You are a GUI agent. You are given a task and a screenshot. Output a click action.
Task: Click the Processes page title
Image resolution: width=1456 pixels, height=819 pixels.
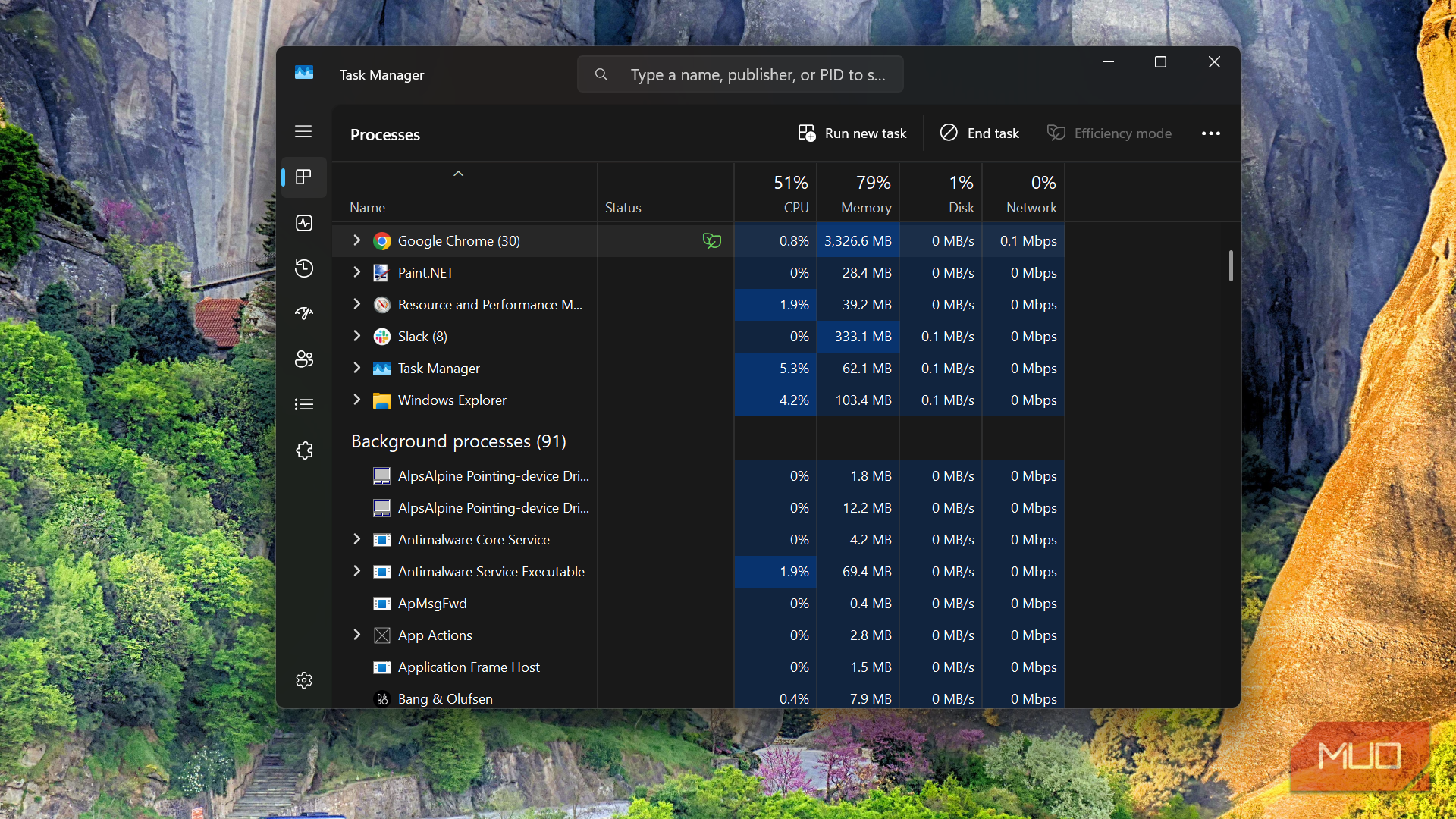[x=384, y=135]
